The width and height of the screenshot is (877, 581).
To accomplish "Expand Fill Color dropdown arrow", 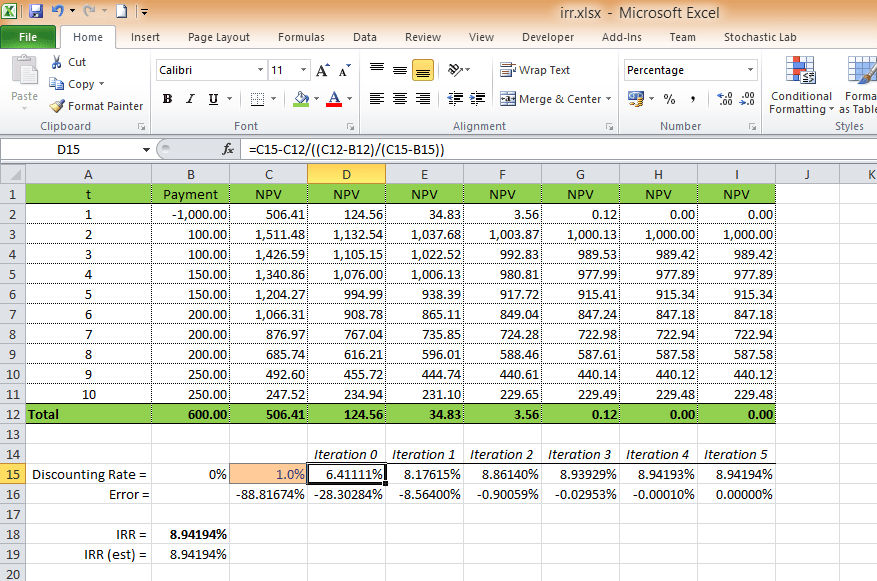I will click(x=317, y=99).
